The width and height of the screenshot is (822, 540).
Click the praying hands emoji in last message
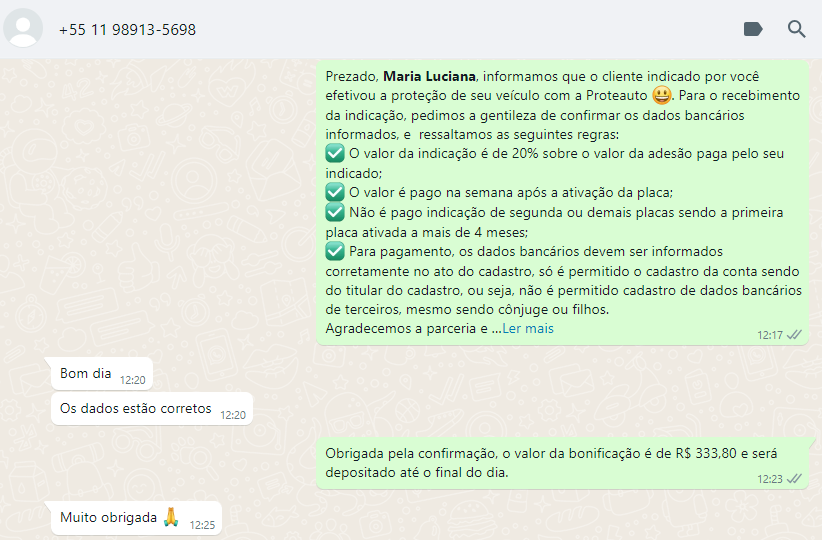(171, 517)
